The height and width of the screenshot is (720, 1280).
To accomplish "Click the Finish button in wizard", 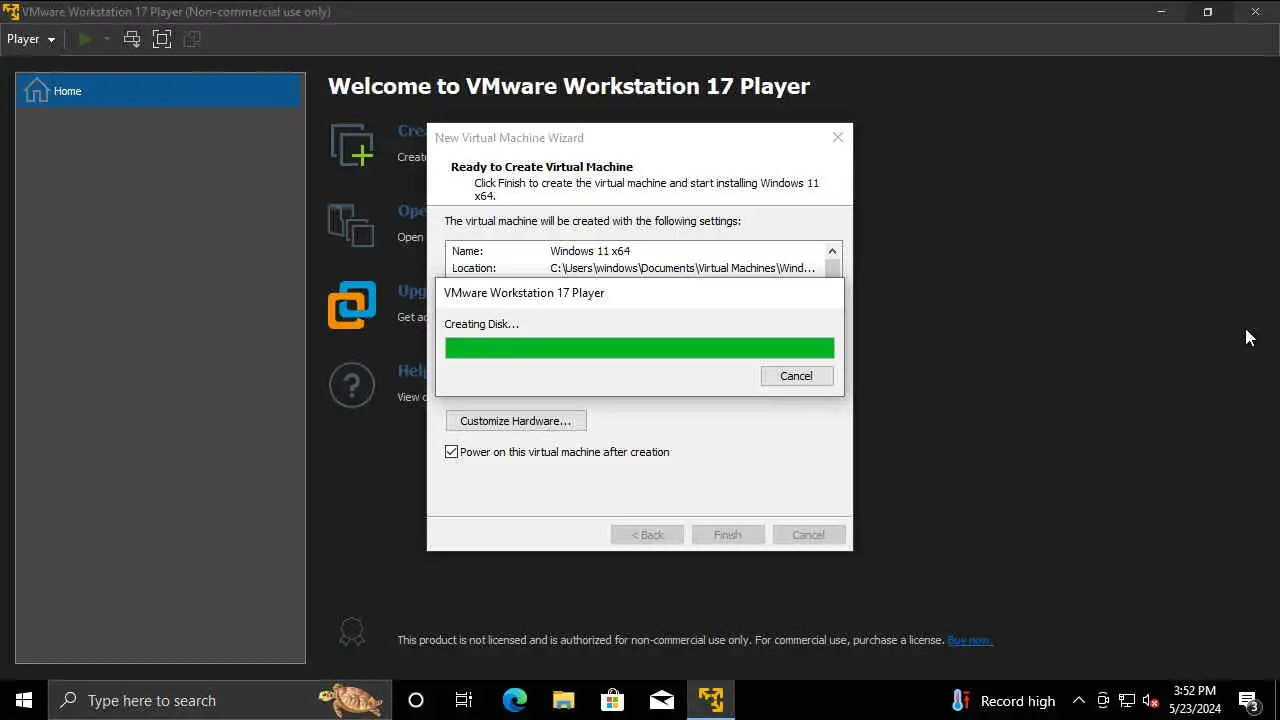I will pyautogui.click(x=728, y=535).
